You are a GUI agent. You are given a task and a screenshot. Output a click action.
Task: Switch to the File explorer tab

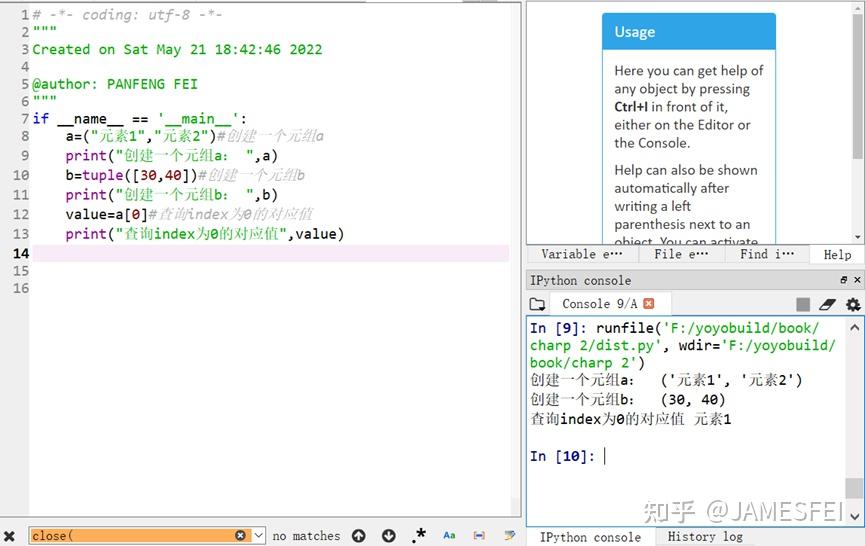tap(681, 254)
